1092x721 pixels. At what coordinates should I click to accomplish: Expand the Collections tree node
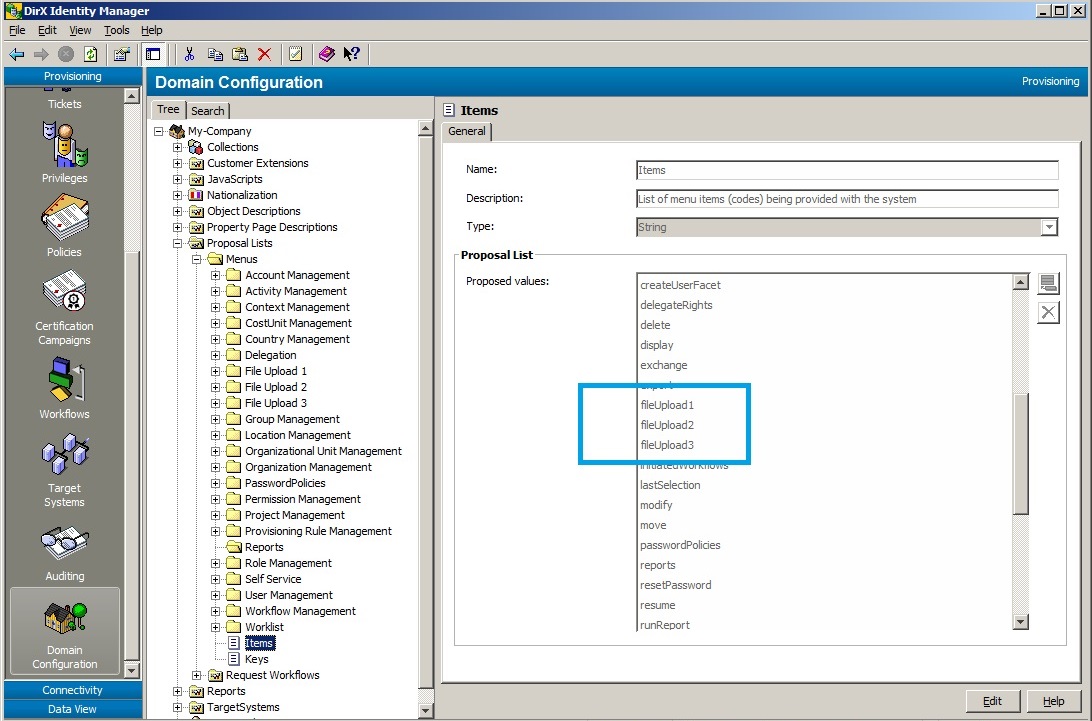(x=178, y=147)
